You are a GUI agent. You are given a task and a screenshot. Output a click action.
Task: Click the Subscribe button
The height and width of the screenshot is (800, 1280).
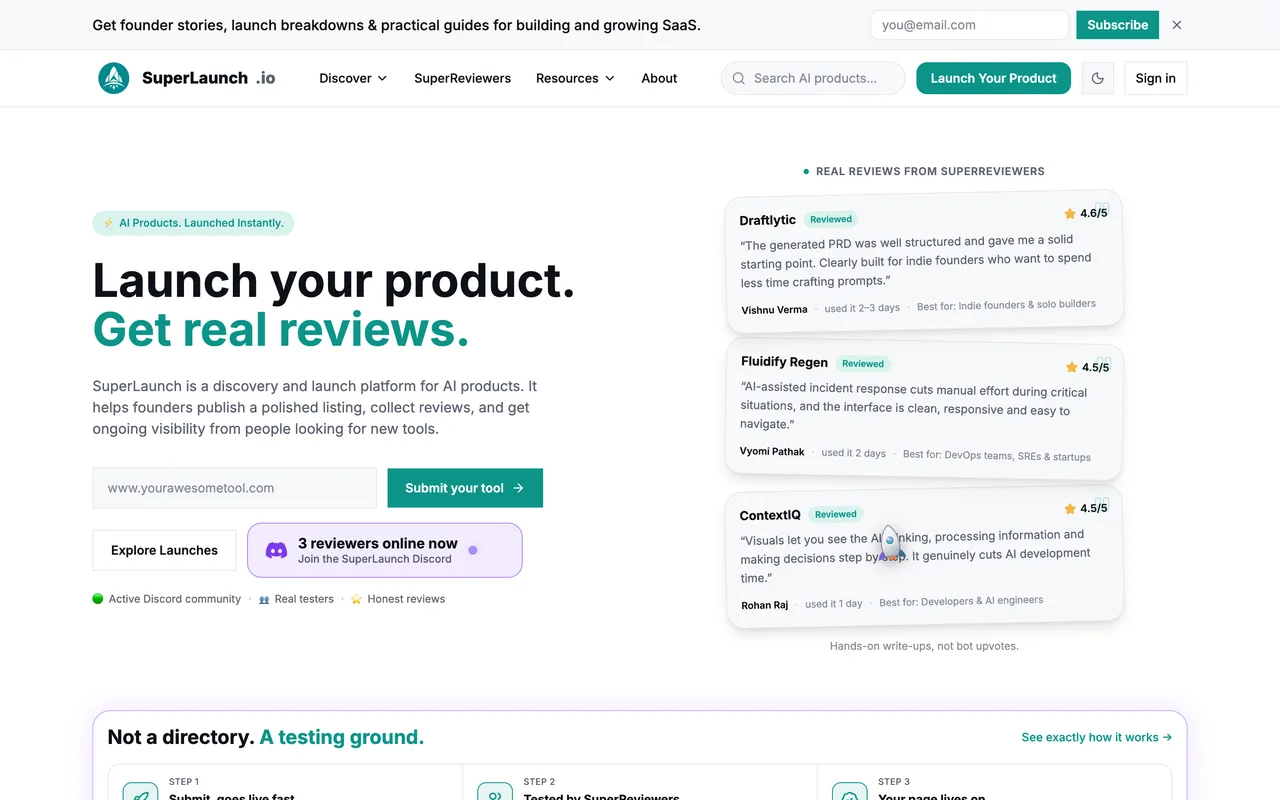tap(1117, 25)
